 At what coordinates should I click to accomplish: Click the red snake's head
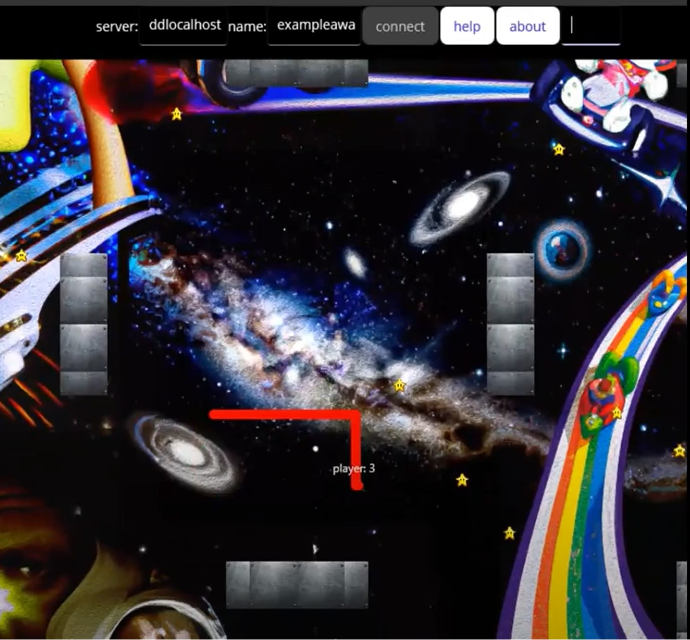(356, 486)
